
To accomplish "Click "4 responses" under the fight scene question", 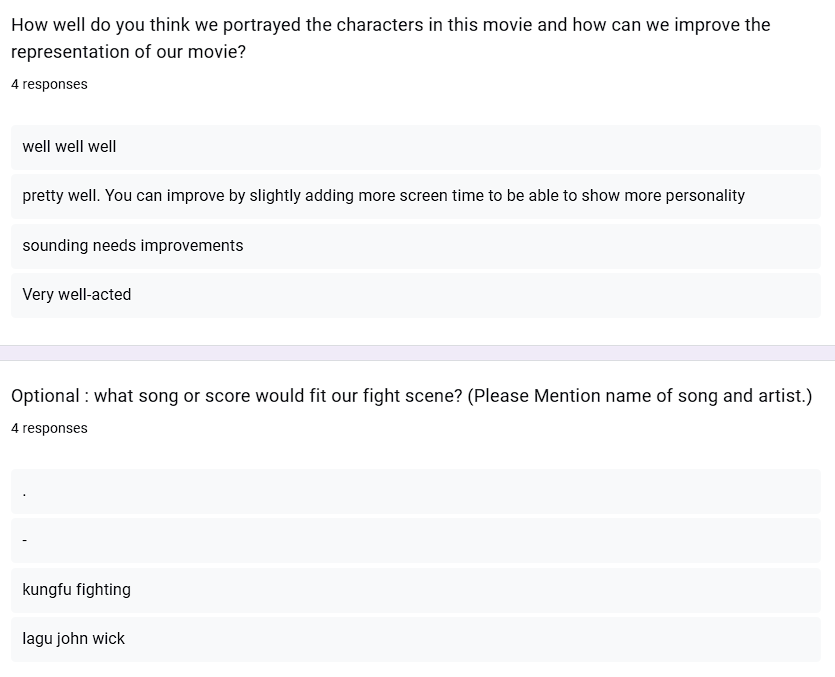I will pyautogui.click(x=49, y=429).
